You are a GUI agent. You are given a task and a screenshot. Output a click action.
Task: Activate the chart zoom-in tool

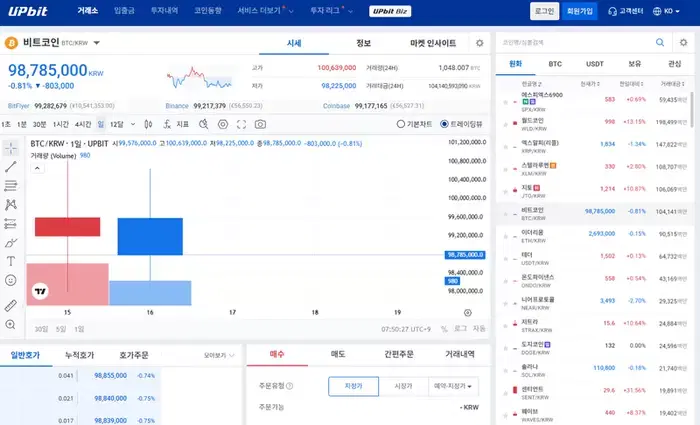tap(11, 325)
